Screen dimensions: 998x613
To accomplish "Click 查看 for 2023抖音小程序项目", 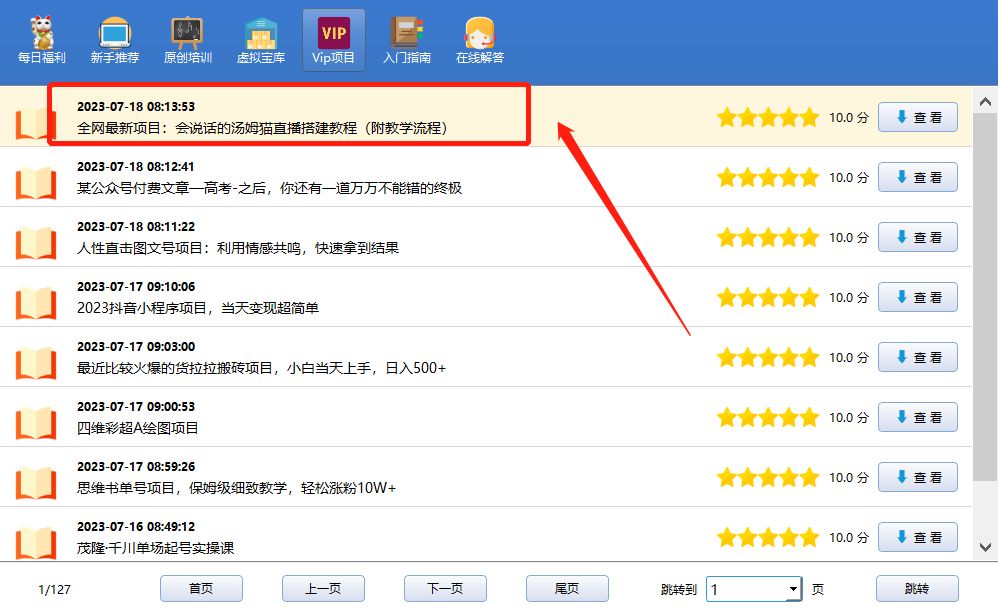I will pyautogui.click(x=918, y=297).
